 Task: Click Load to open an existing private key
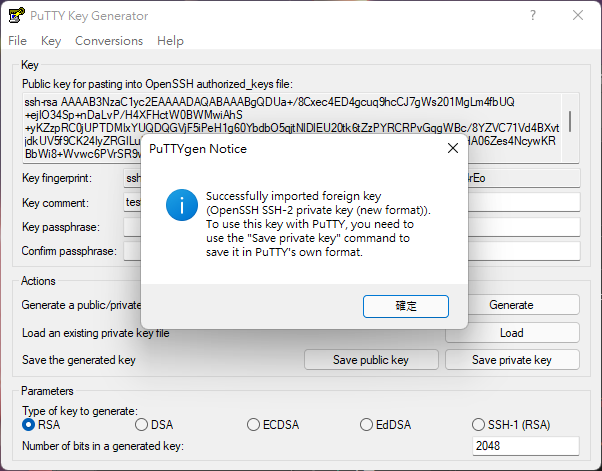[511, 333]
